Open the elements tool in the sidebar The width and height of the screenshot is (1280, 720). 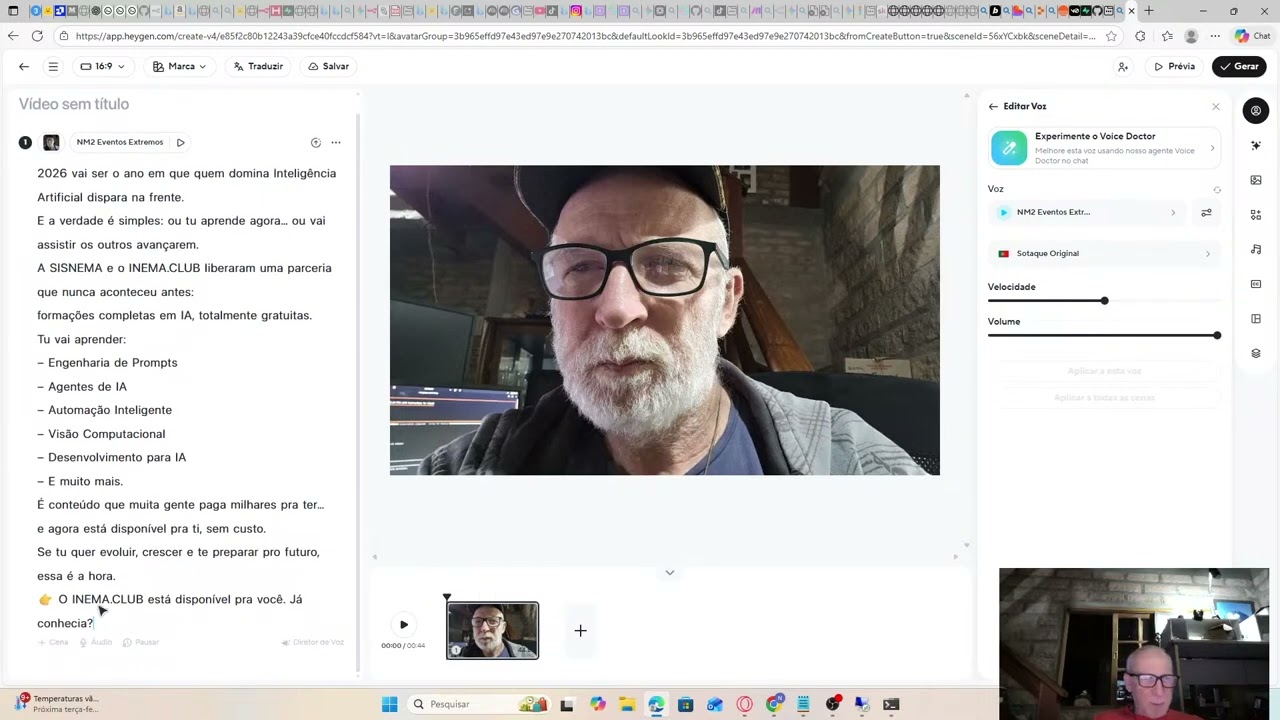pyautogui.click(x=1256, y=215)
